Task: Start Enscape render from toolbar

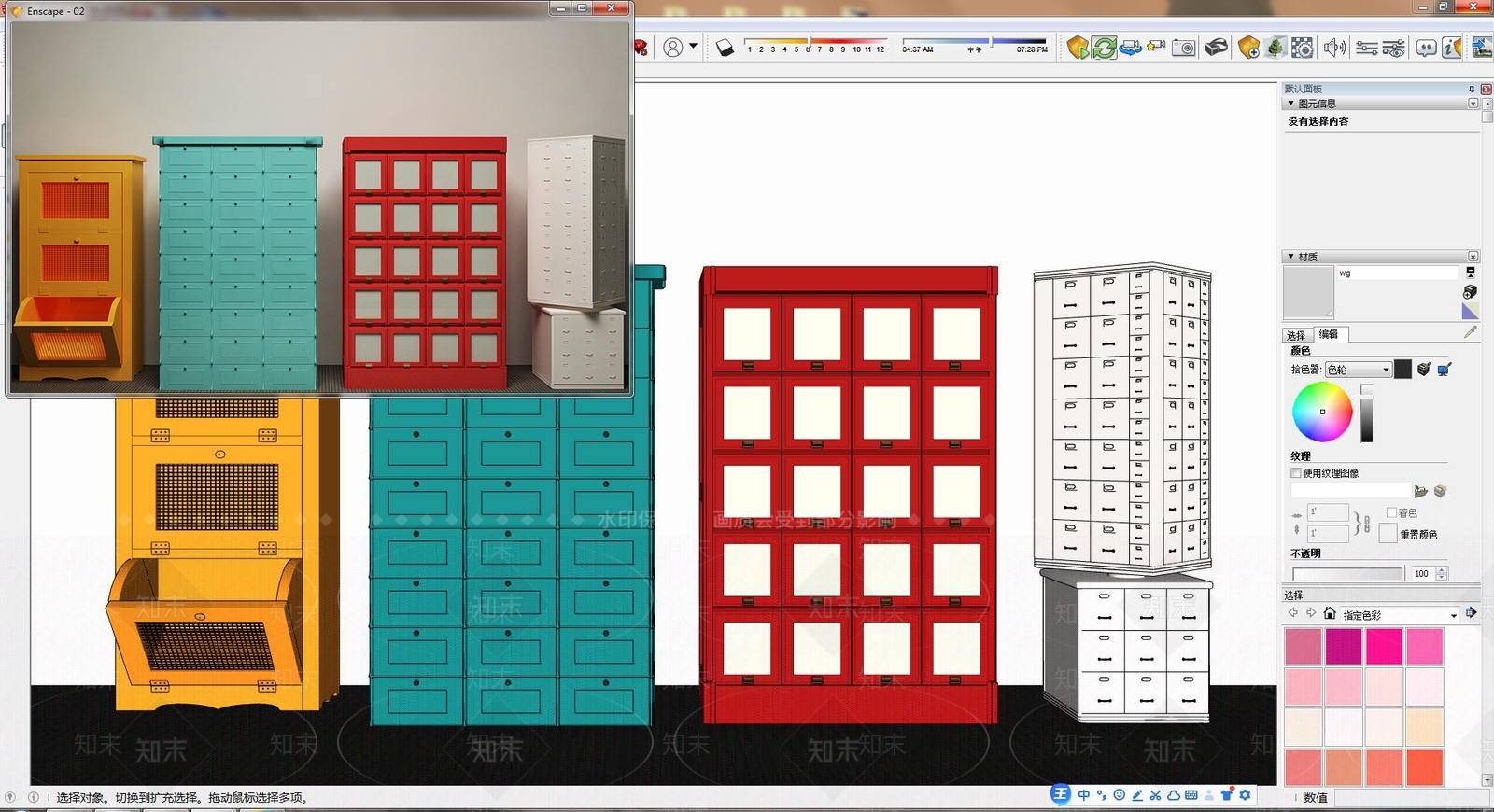Action: click(1078, 47)
